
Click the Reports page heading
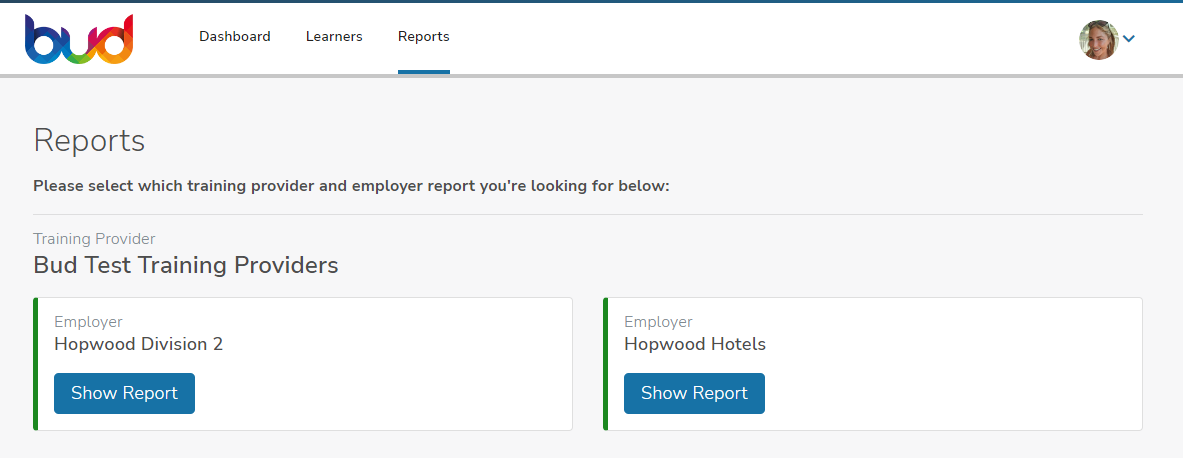click(89, 140)
